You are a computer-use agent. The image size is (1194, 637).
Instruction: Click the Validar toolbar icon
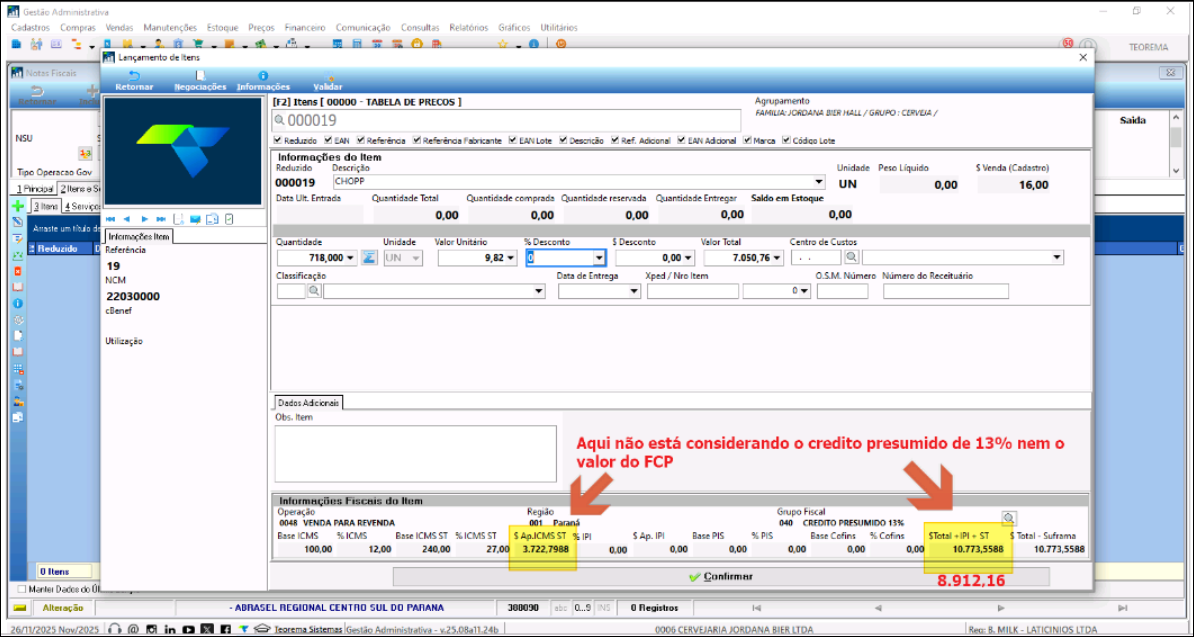[328, 76]
